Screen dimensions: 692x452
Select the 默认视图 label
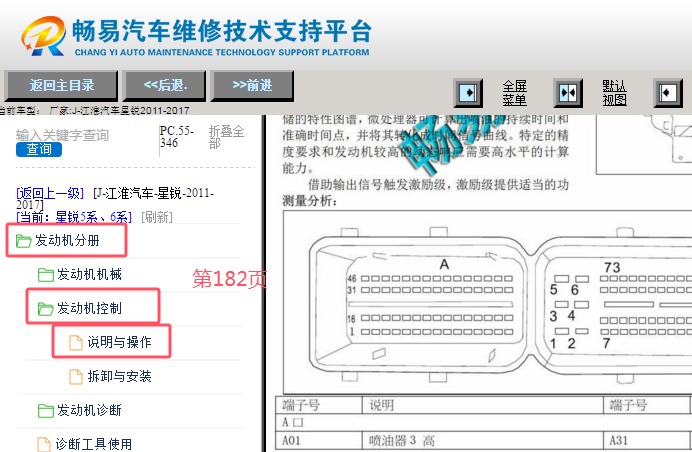(x=614, y=93)
